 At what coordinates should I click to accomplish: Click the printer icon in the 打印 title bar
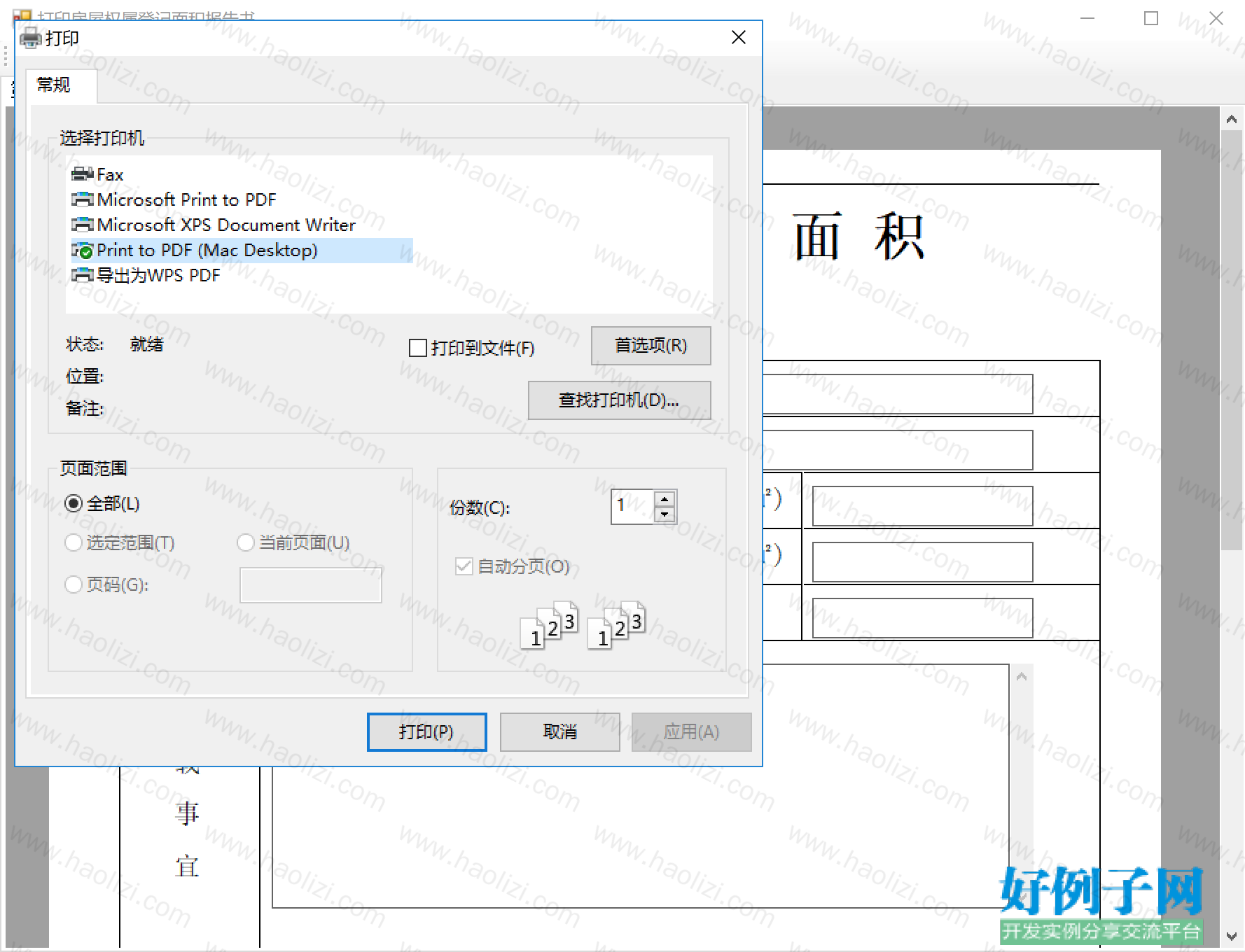click(x=31, y=38)
